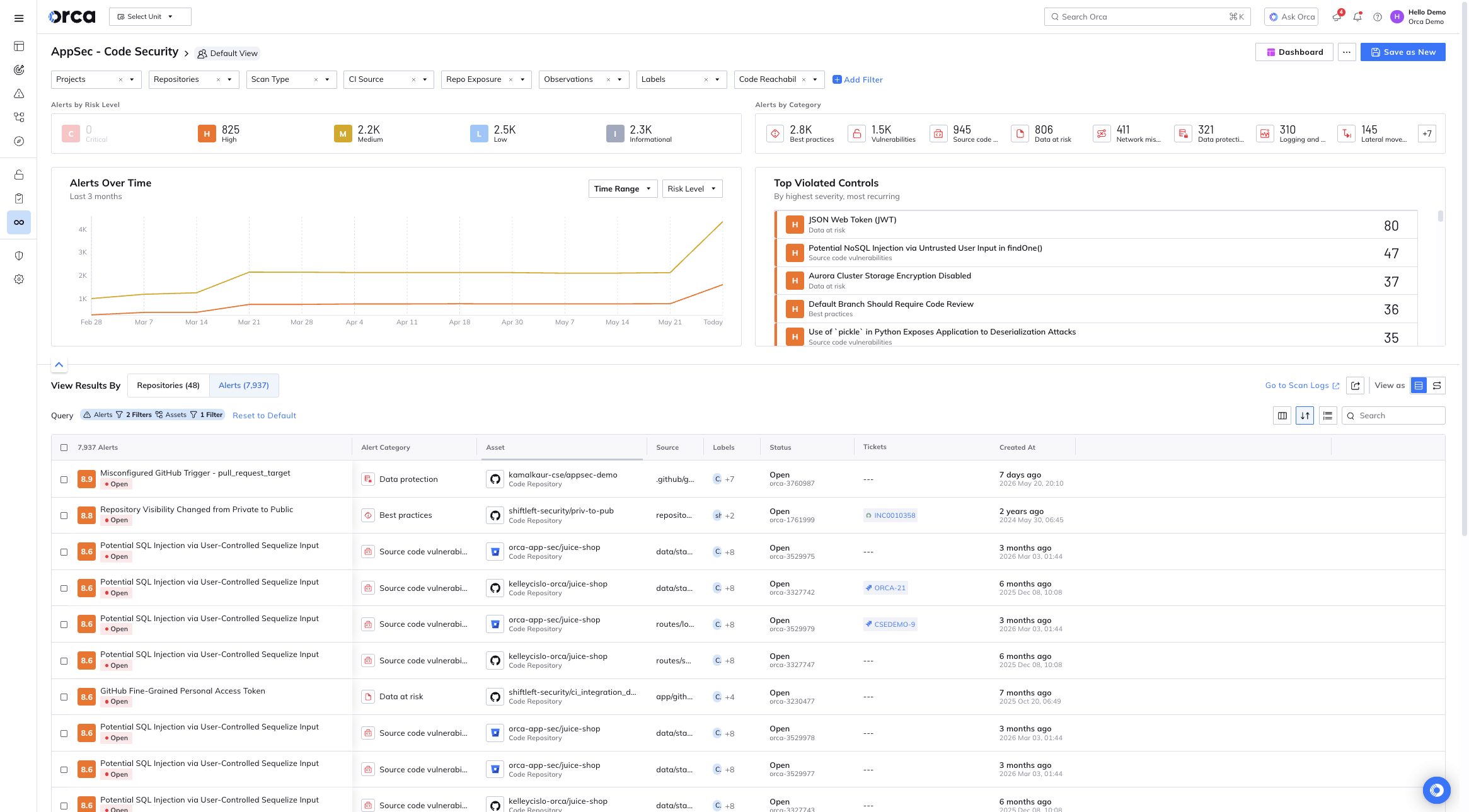Focus the alerts table Search field

pos(1393,416)
